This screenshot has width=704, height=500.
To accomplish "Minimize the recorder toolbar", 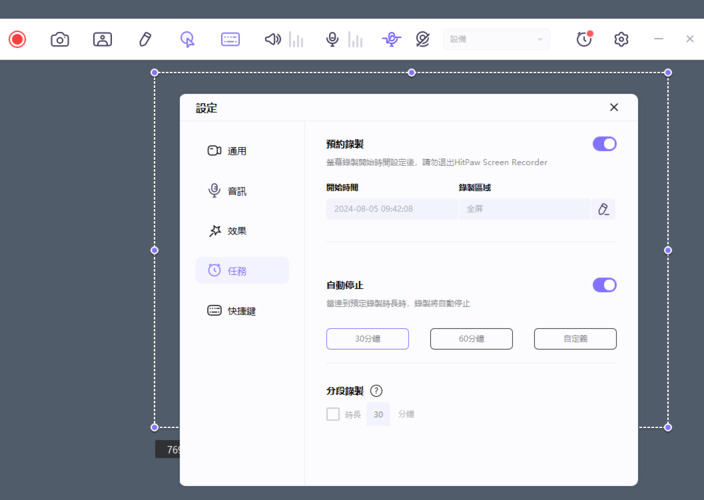I will 658,39.
